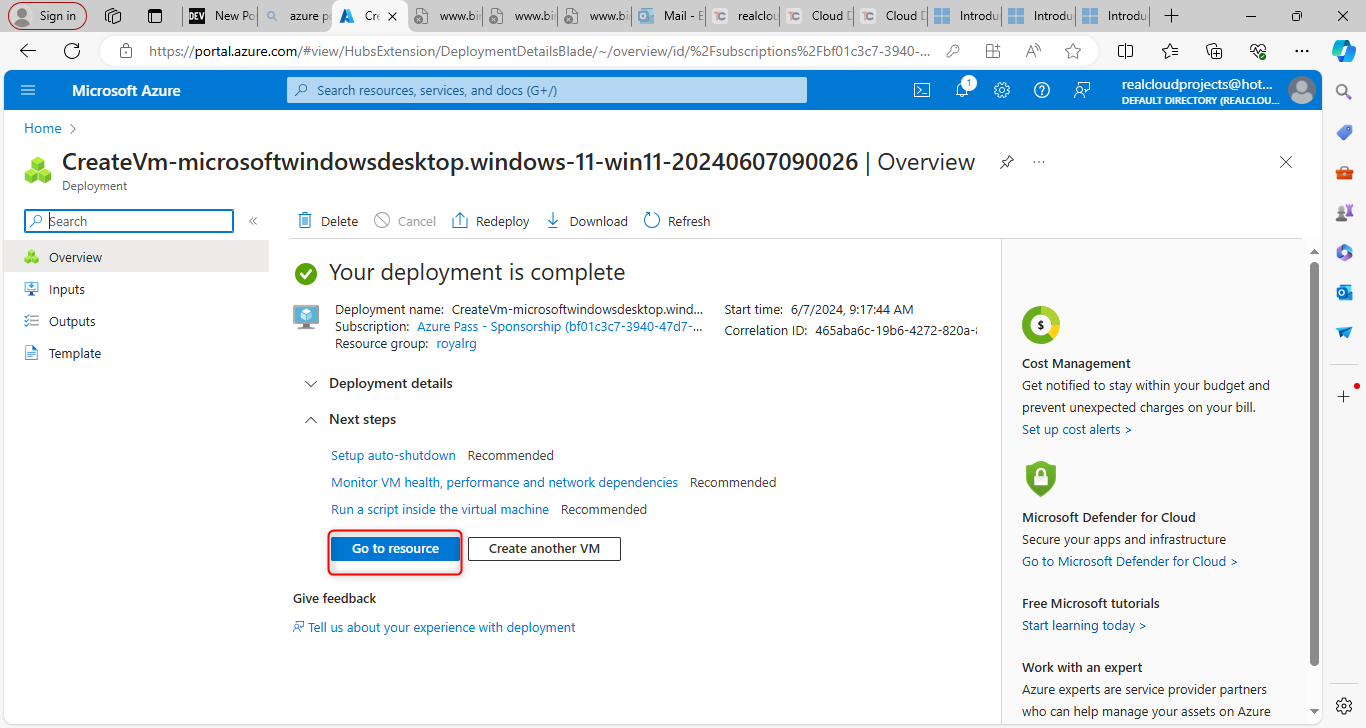The width and height of the screenshot is (1366, 728).
Task: Open the royalrg resource group link
Action: click(x=457, y=343)
